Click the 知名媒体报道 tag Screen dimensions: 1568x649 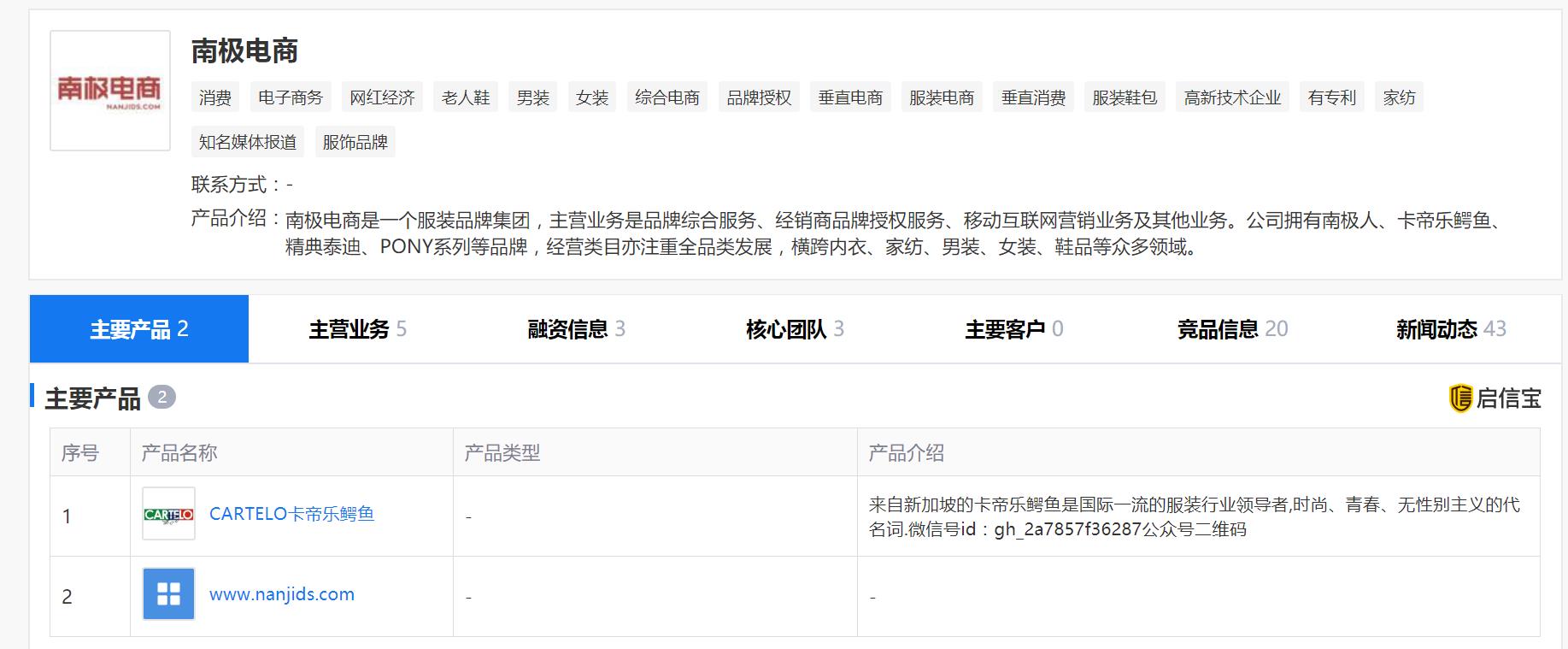coord(248,142)
